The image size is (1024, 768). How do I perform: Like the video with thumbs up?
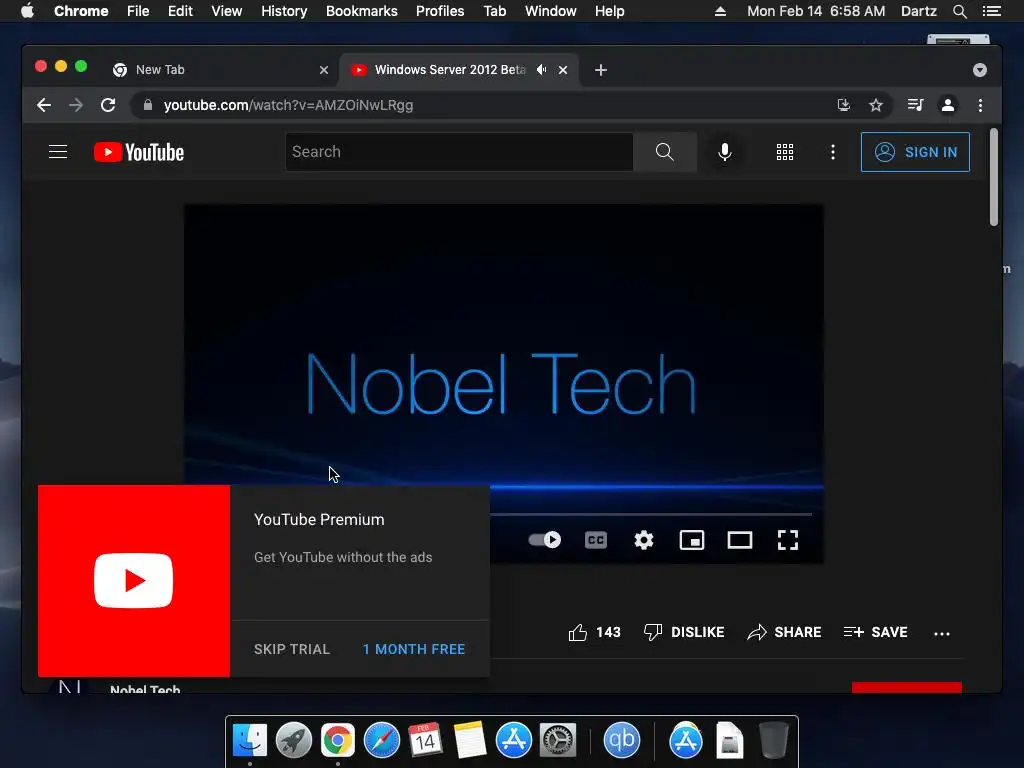coord(594,632)
